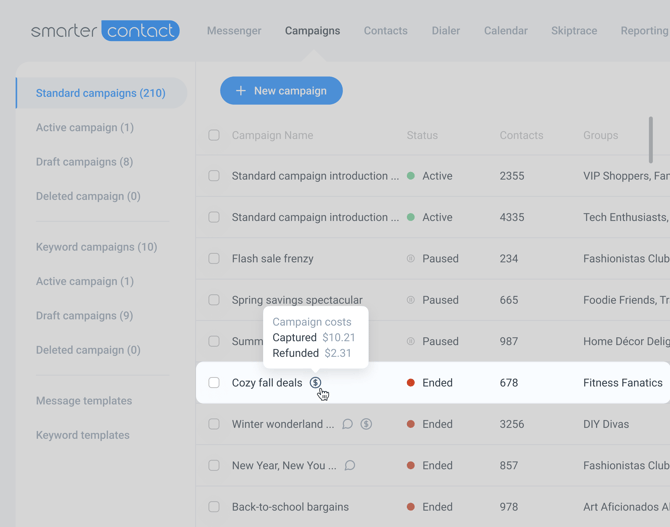Go to the Contacts tab

(385, 31)
